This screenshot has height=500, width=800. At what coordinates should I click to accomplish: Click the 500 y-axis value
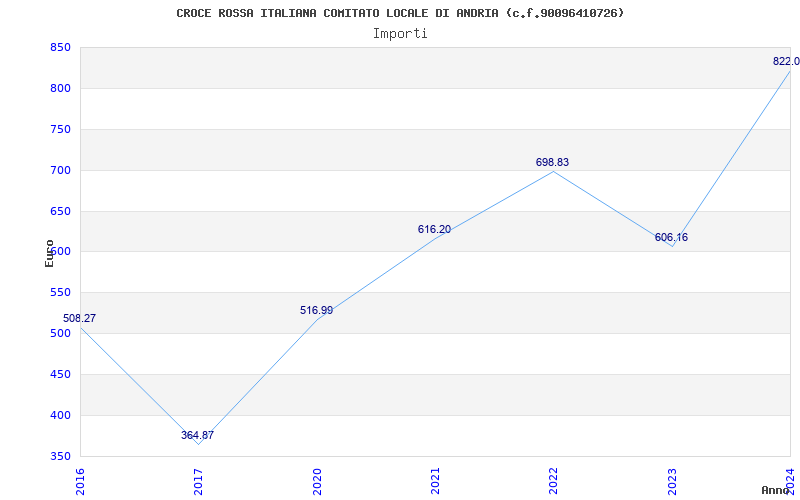tap(60, 334)
